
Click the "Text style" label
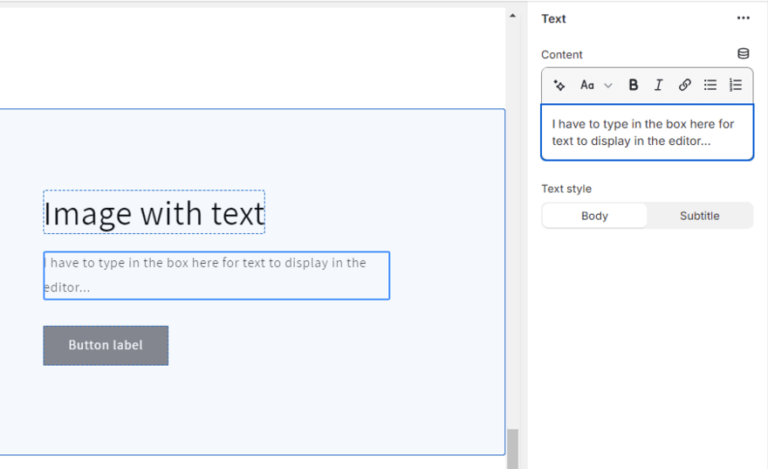[x=566, y=188]
